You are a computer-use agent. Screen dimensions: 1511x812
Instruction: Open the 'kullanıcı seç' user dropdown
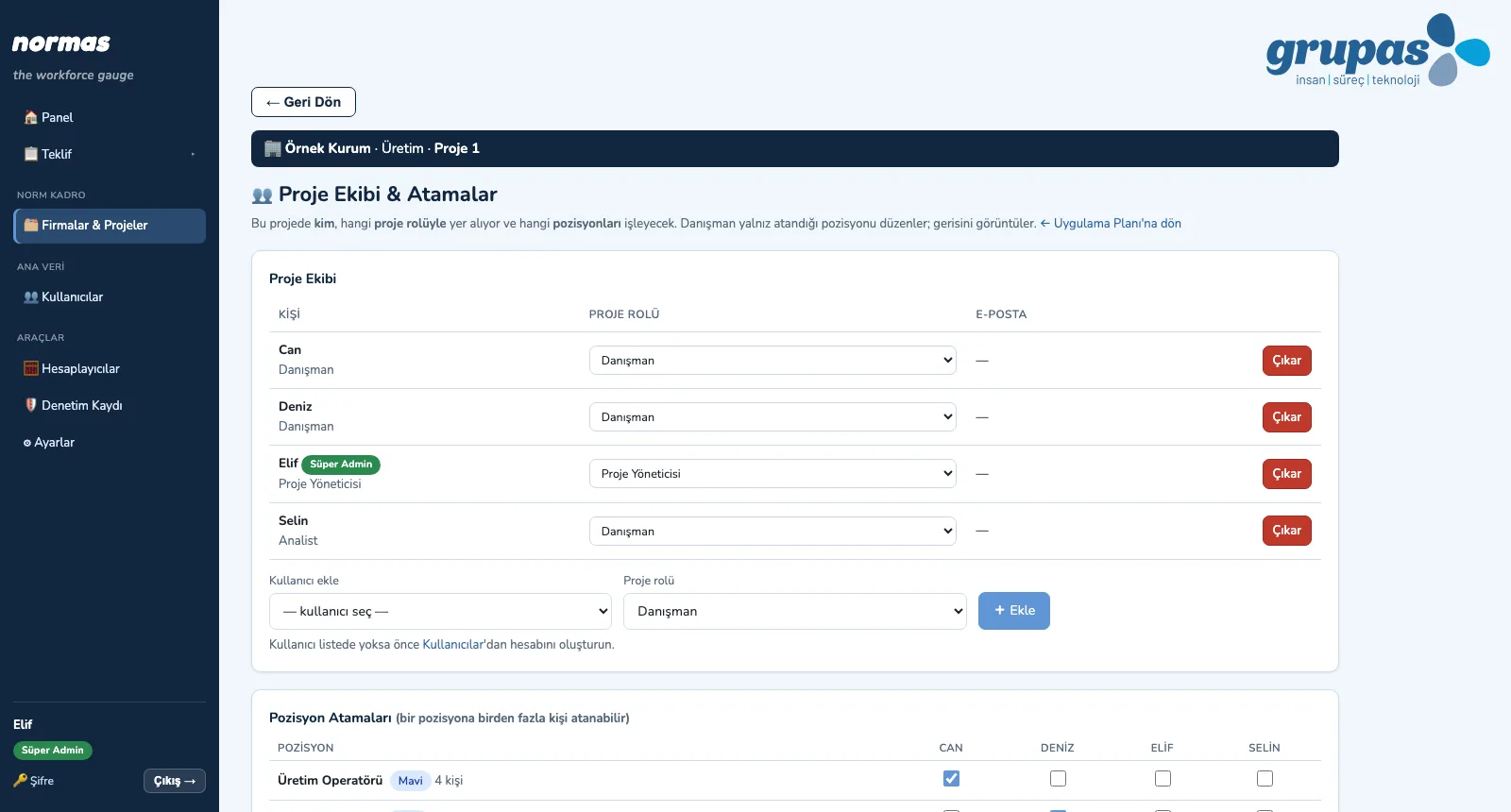click(x=441, y=612)
